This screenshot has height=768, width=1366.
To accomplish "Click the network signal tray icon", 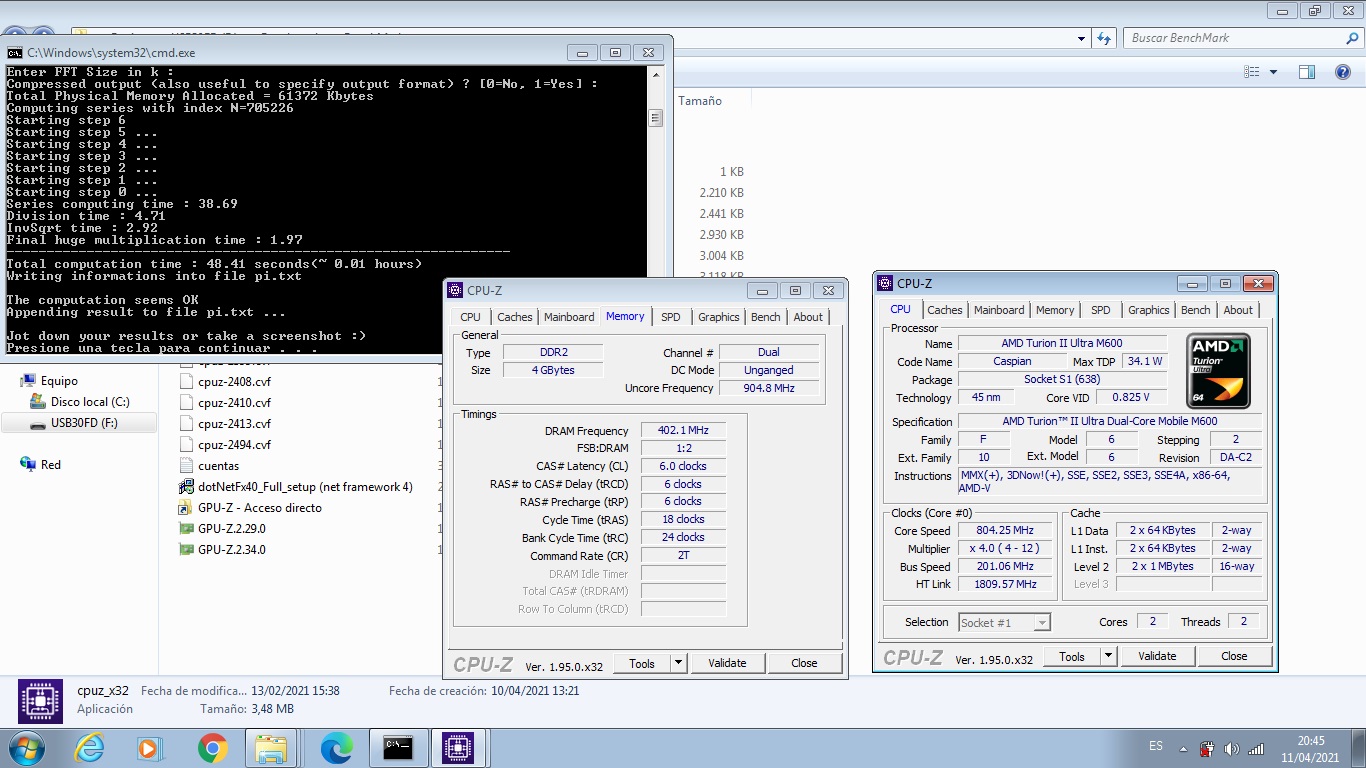I will tap(1256, 748).
